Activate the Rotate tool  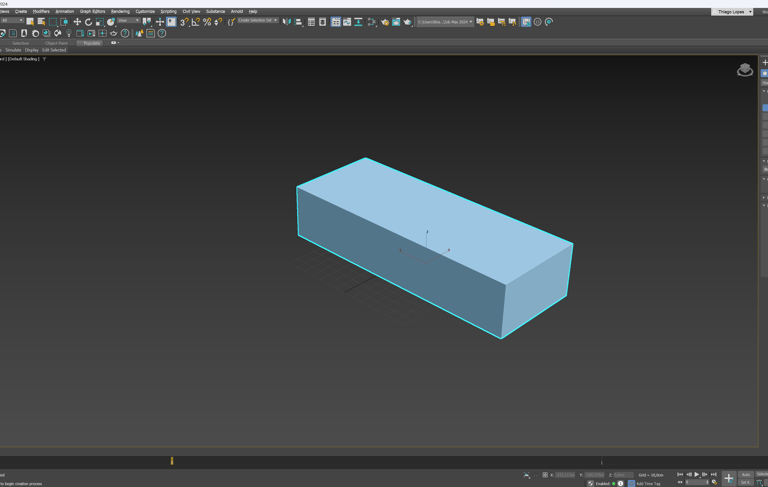click(88, 22)
